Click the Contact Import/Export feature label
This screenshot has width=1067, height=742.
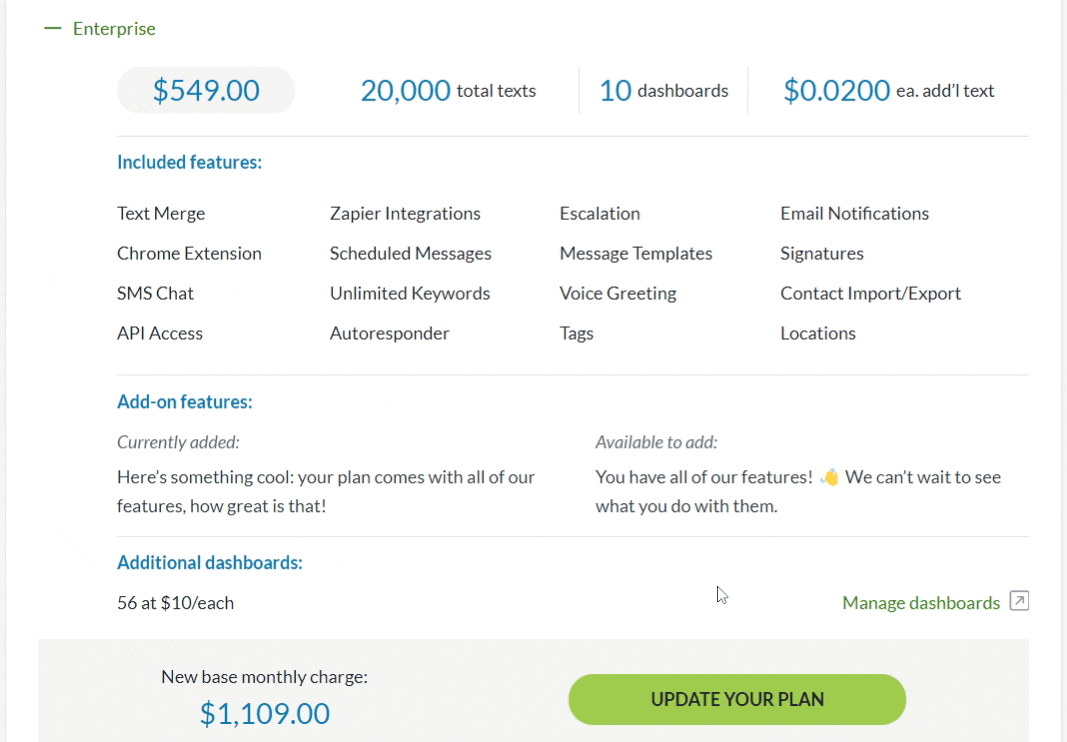(x=870, y=294)
